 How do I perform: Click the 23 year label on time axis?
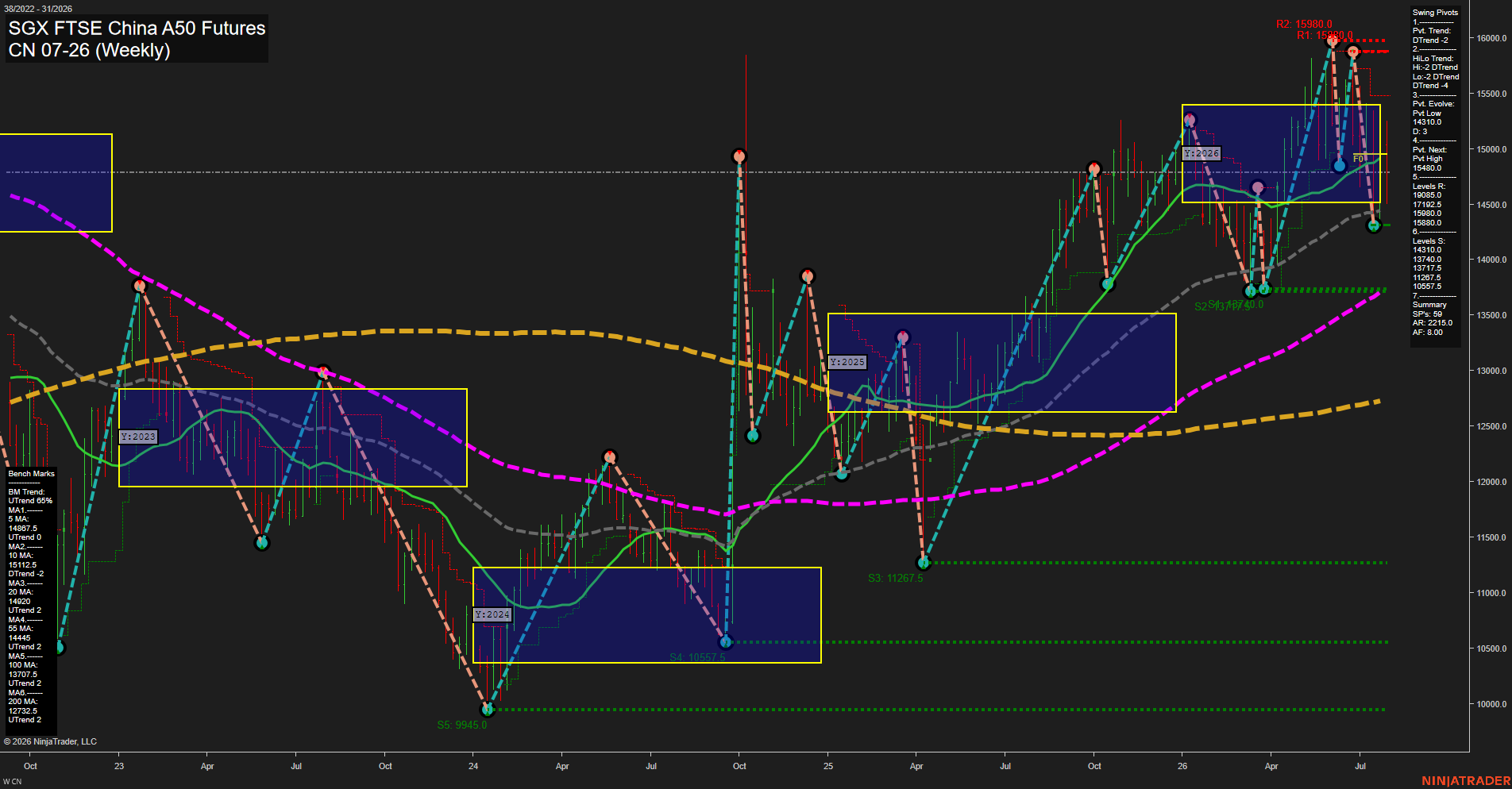[119, 766]
